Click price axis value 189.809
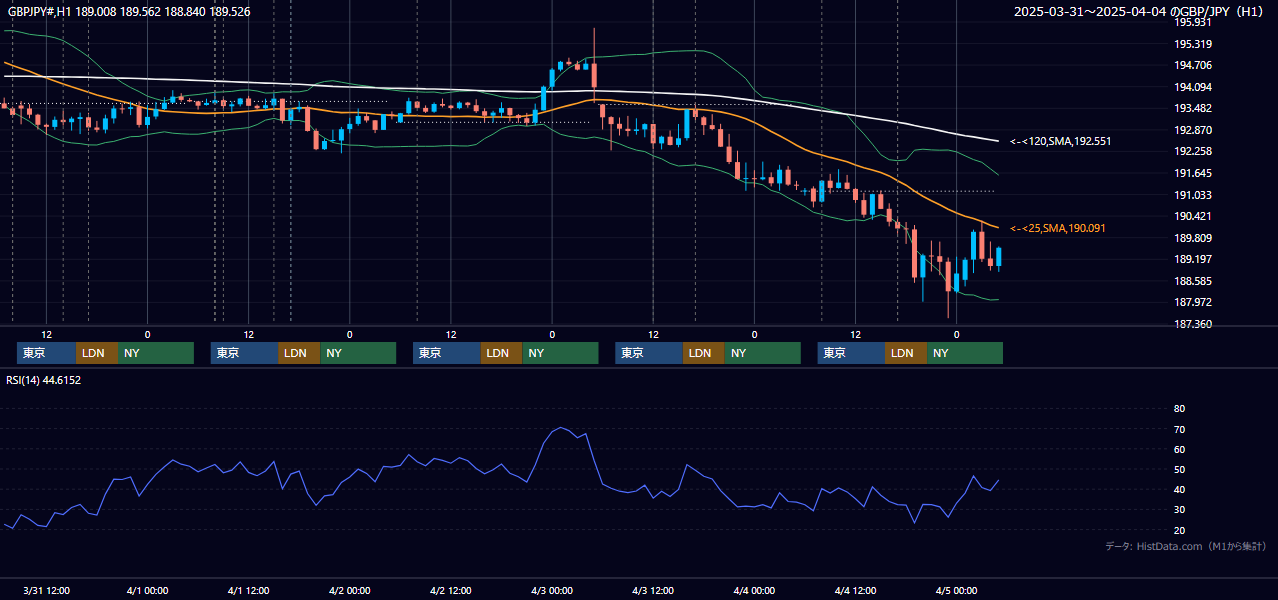Screen dimensions: 1278x600 click(x=1193, y=238)
